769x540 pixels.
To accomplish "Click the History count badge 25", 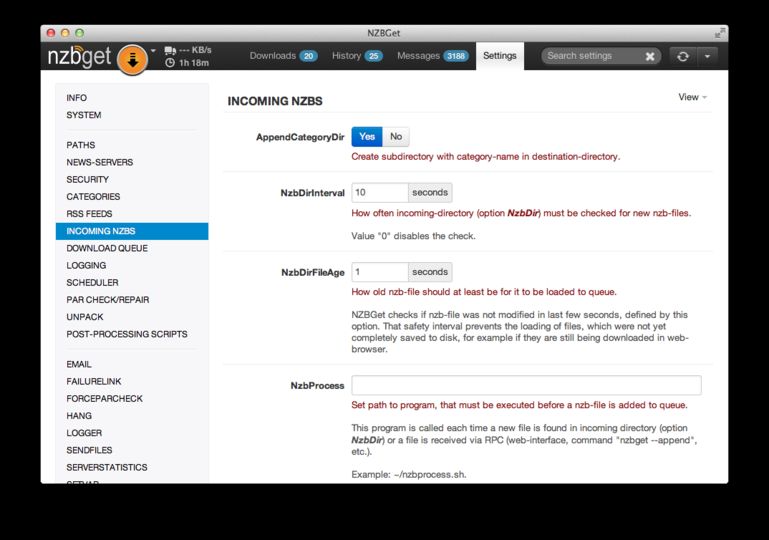I will point(373,56).
